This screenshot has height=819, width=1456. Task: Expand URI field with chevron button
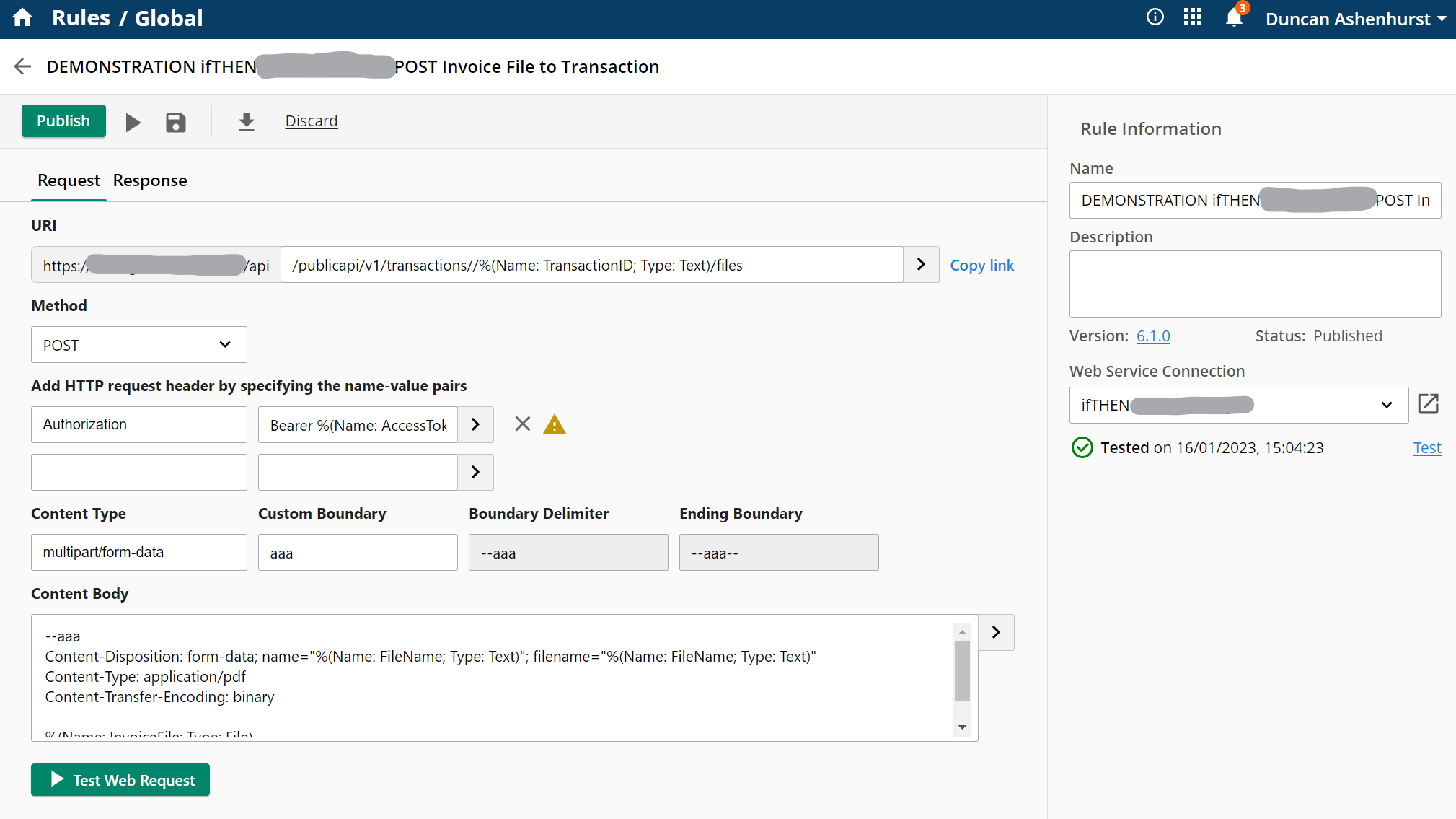pos(921,265)
